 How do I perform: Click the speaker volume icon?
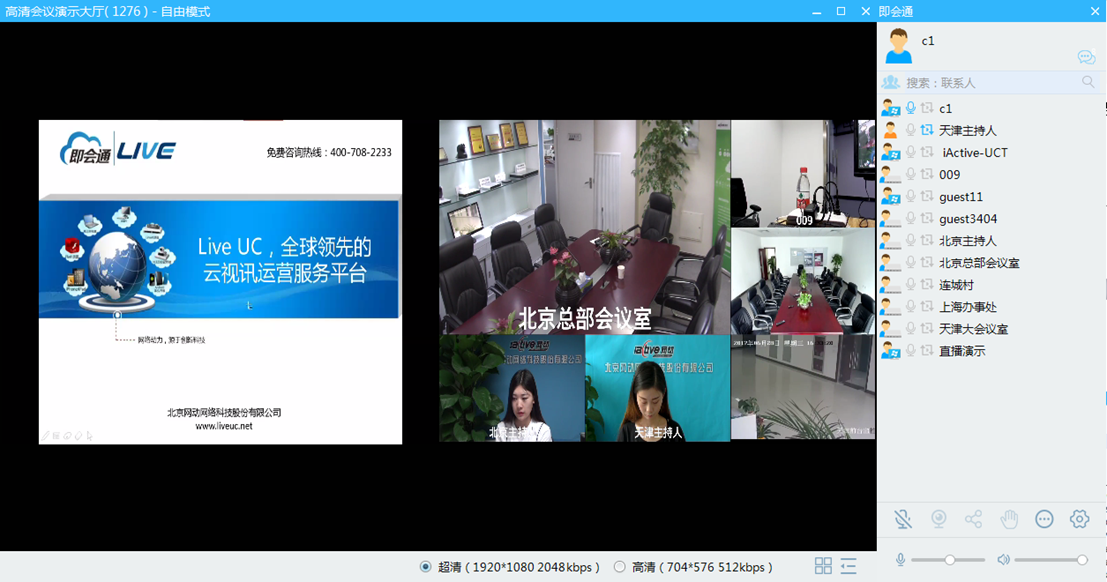(x=1003, y=559)
